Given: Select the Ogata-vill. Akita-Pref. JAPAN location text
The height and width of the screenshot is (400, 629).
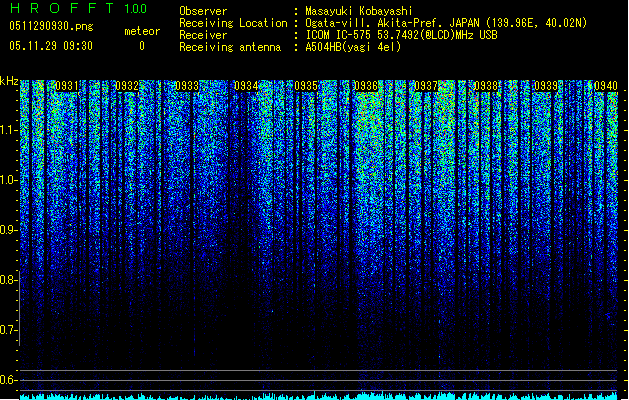Looking at the screenshot, I should tap(446, 23).
